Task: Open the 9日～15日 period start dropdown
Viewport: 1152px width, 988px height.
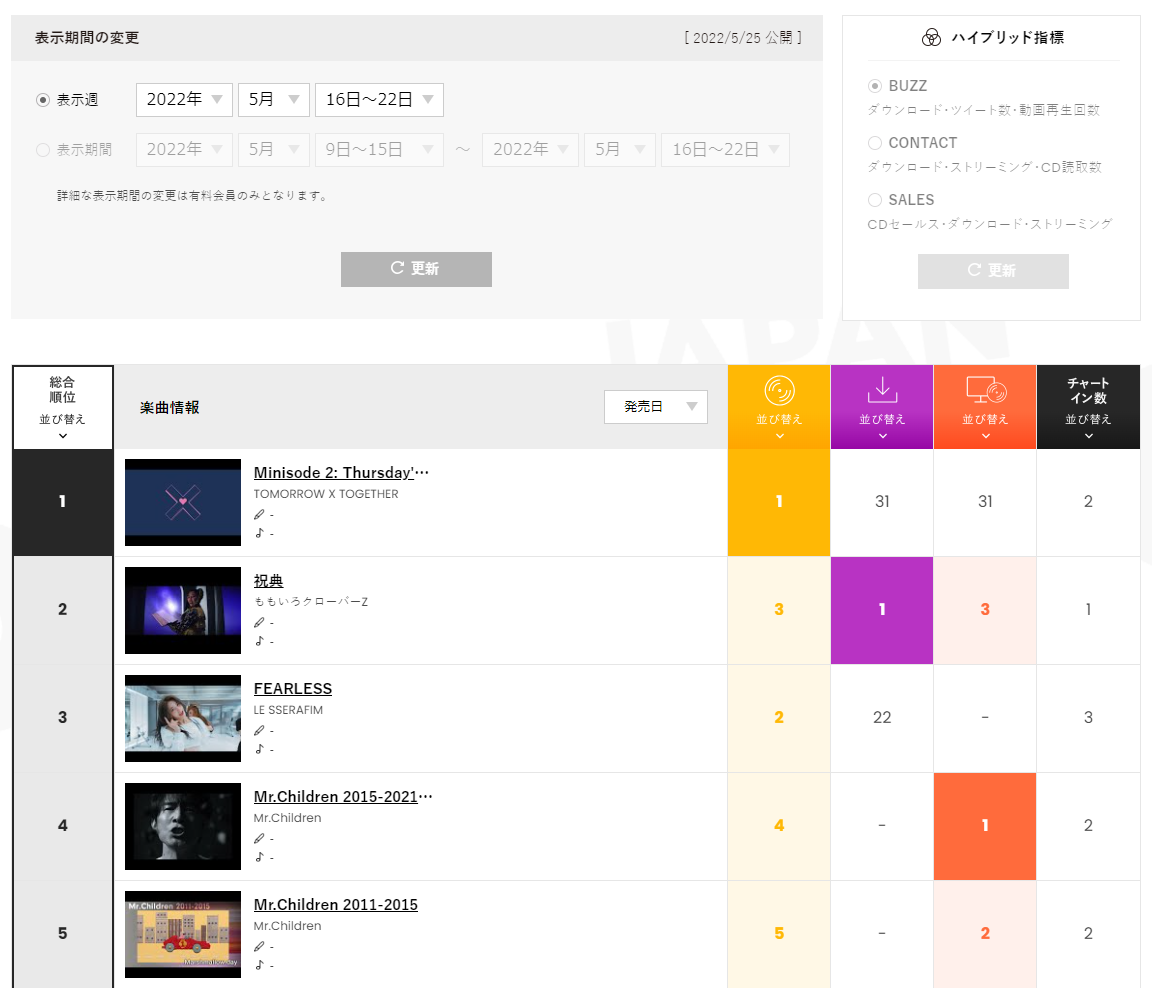Action: point(379,150)
